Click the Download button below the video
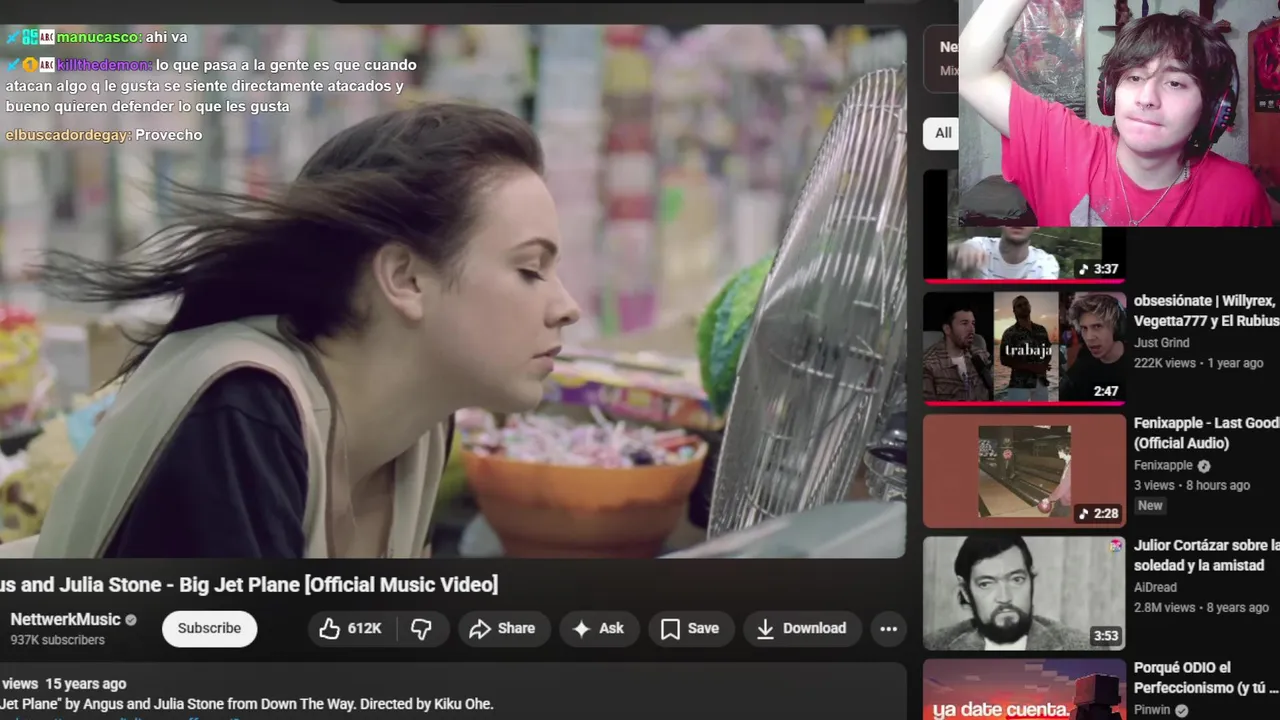This screenshot has width=1280, height=720. click(802, 628)
